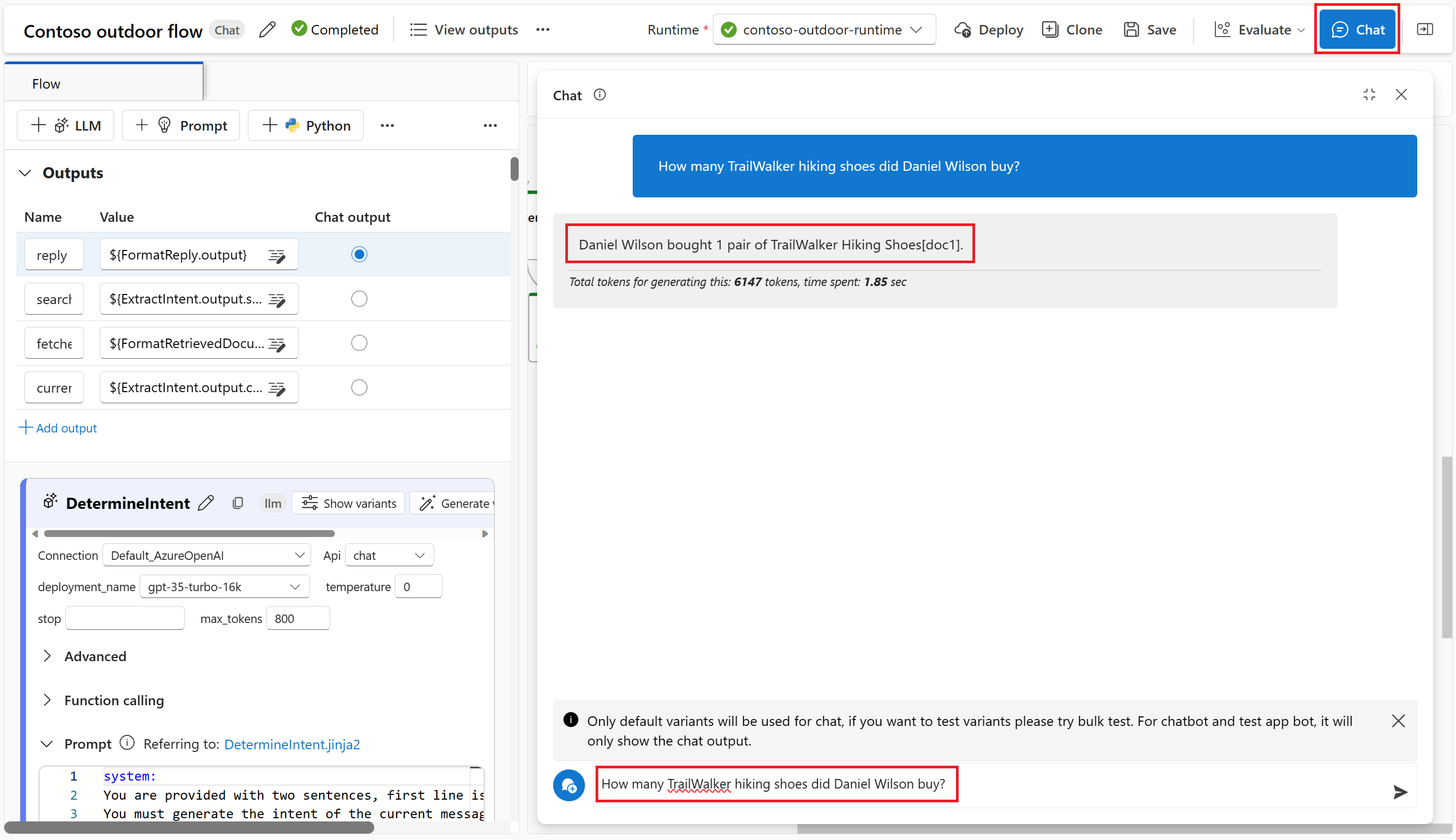The width and height of the screenshot is (1456, 840).
Task: Open more tools ellipsis next to Python
Action: coord(387,125)
